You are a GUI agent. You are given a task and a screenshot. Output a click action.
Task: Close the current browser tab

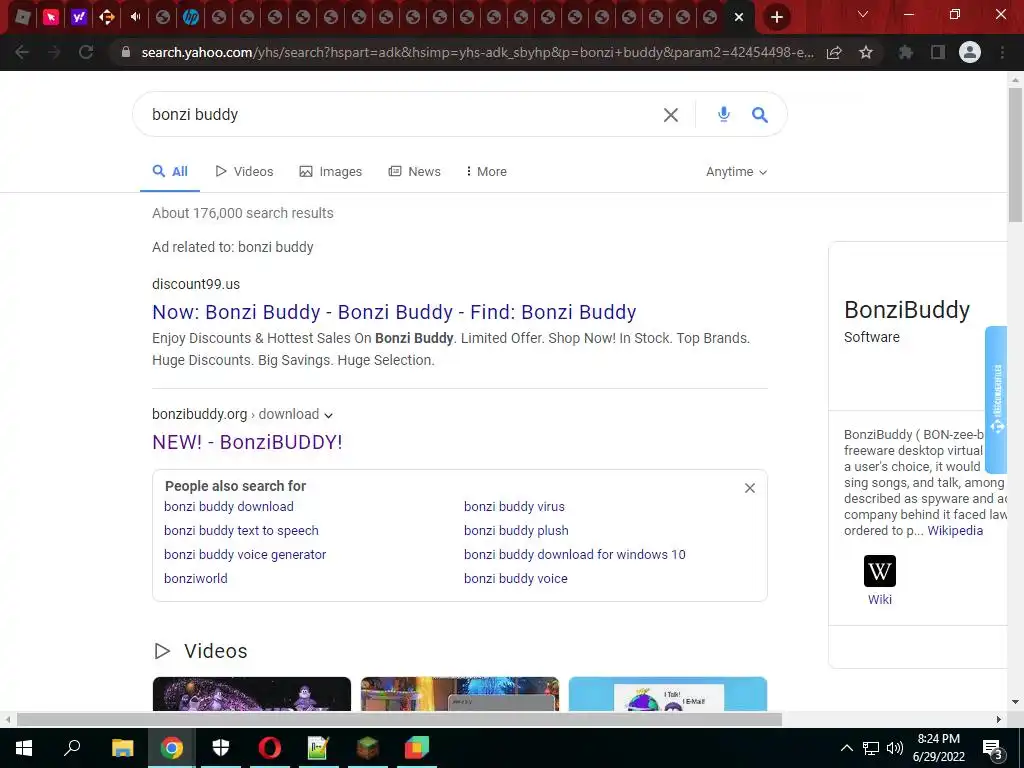(x=739, y=17)
